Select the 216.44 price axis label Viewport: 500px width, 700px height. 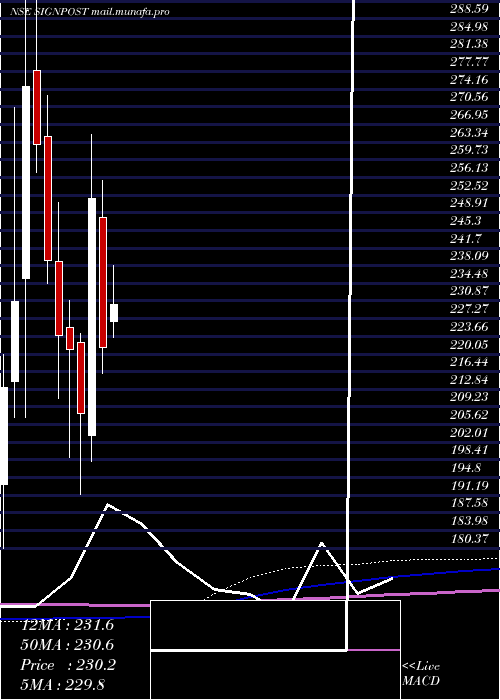[469, 362]
